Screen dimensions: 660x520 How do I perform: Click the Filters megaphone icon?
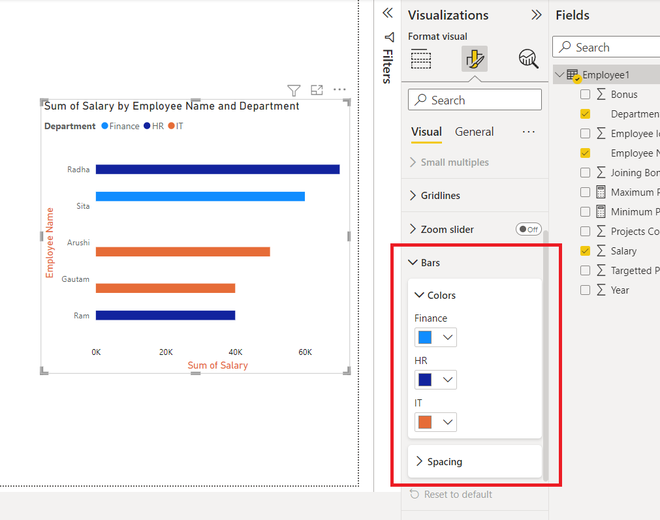pos(389,37)
